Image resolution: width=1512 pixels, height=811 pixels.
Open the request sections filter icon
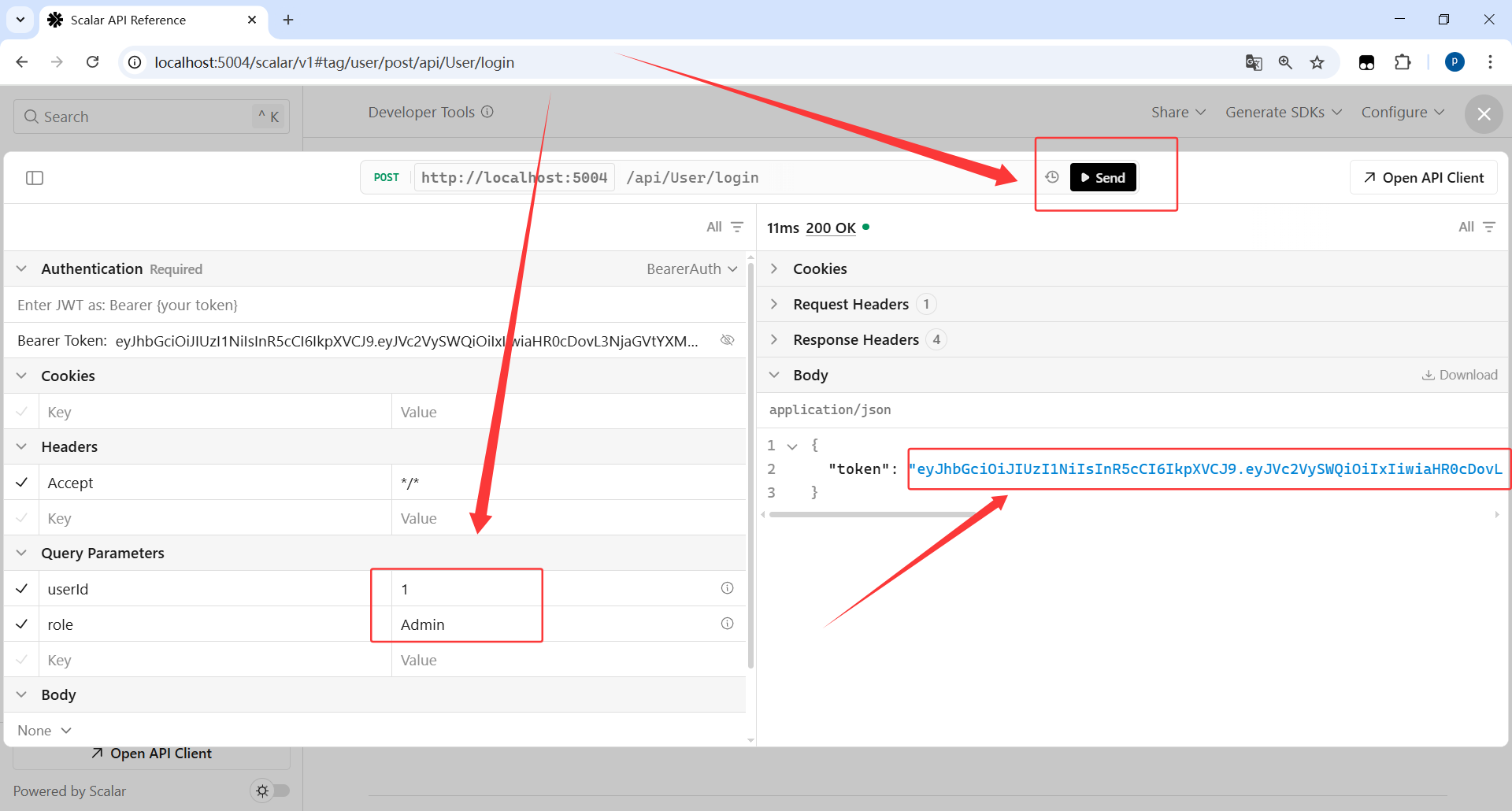tap(737, 227)
